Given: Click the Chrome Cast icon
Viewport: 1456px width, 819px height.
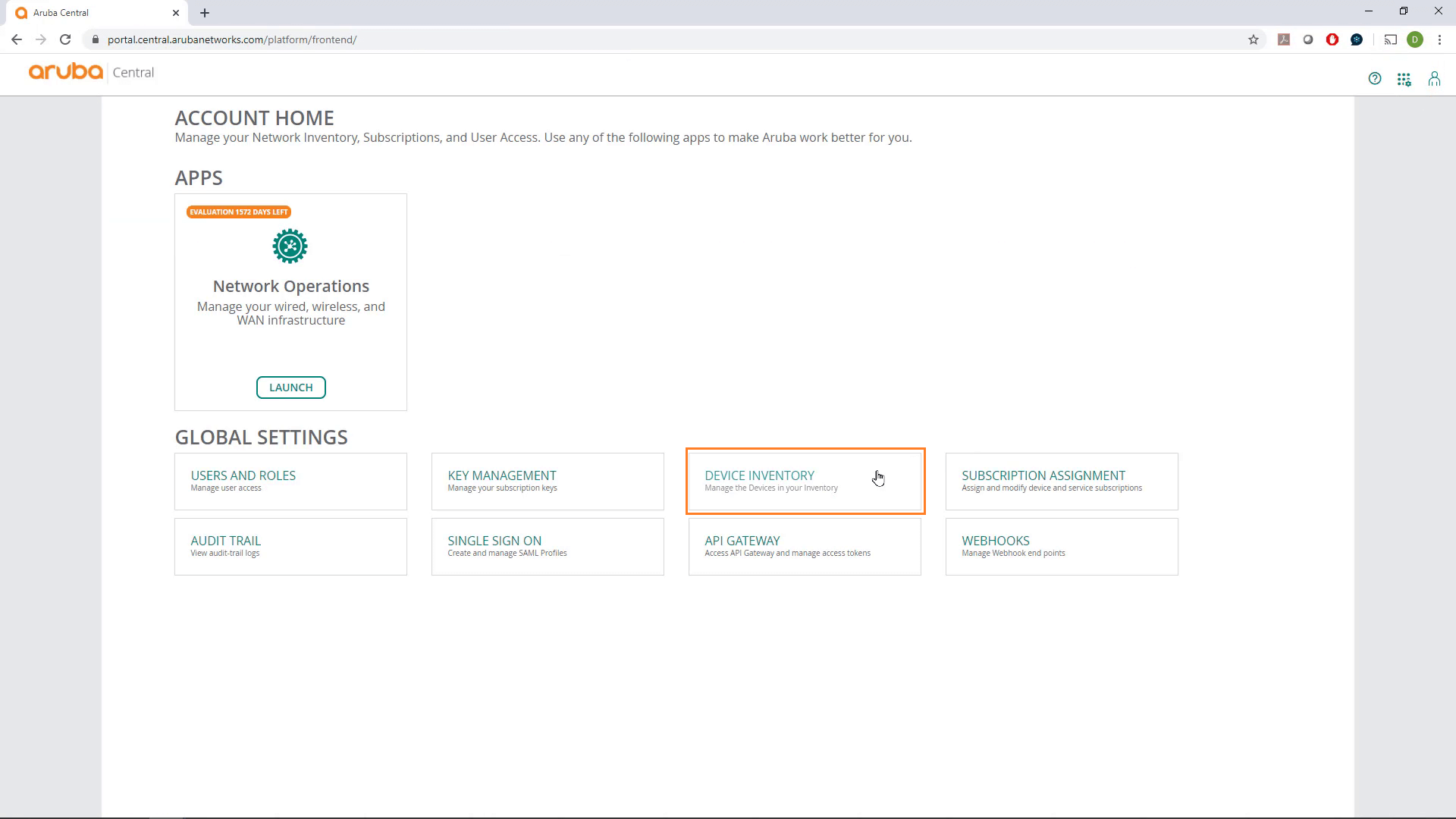Looking at the screenshot, I should click(x=1392, y=39).
